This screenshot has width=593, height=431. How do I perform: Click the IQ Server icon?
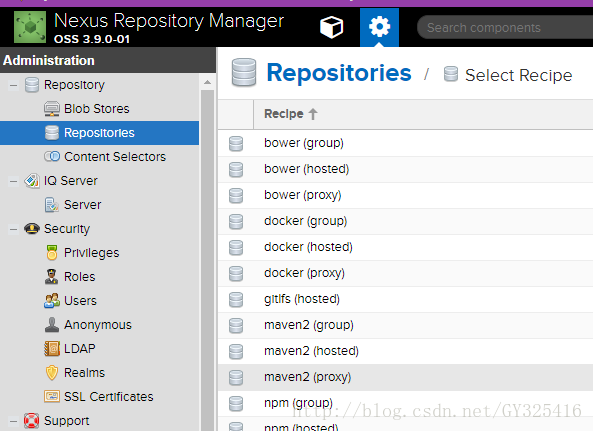tap(32, 181)
